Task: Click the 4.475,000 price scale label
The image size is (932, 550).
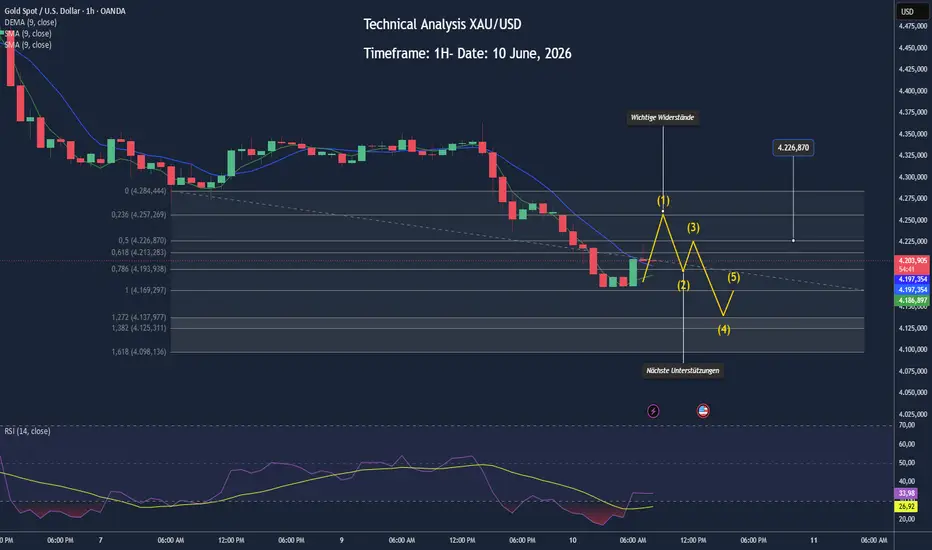Action: pyautogui.click(x=912, y=26)
